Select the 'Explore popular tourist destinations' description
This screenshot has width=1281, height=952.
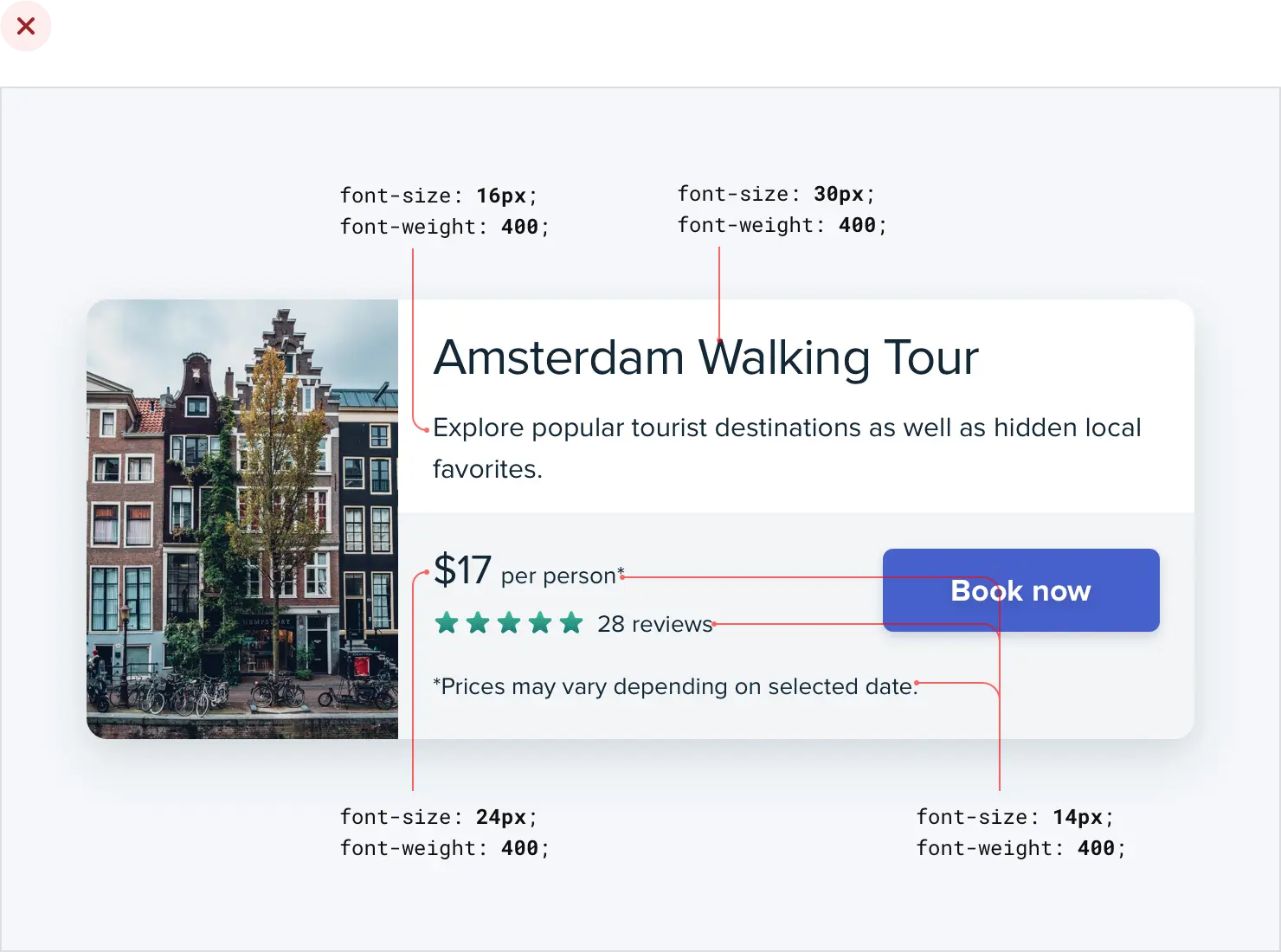click(x=786, y=447)
